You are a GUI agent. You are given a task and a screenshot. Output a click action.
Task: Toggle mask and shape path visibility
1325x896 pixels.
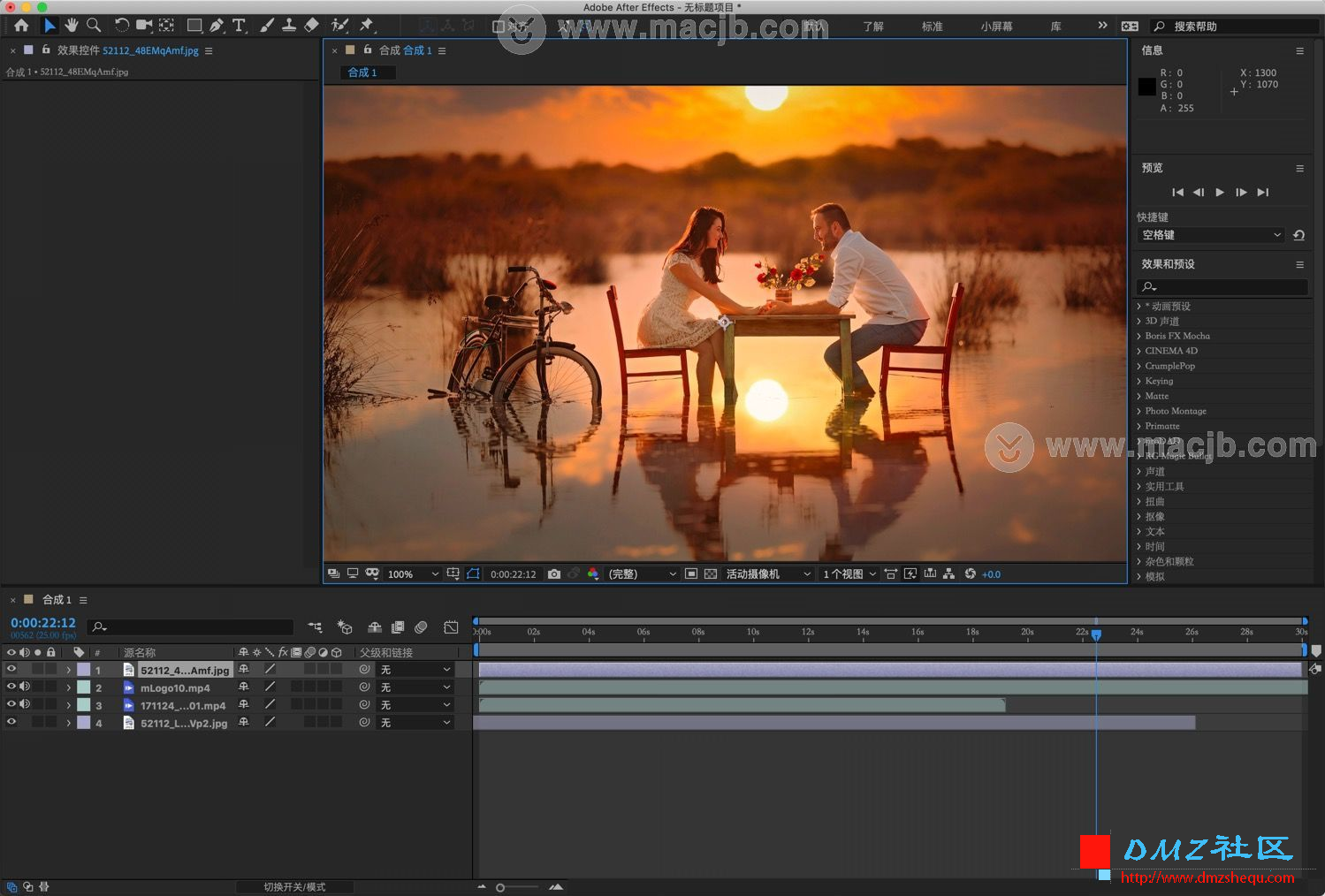tap(473, 574)
